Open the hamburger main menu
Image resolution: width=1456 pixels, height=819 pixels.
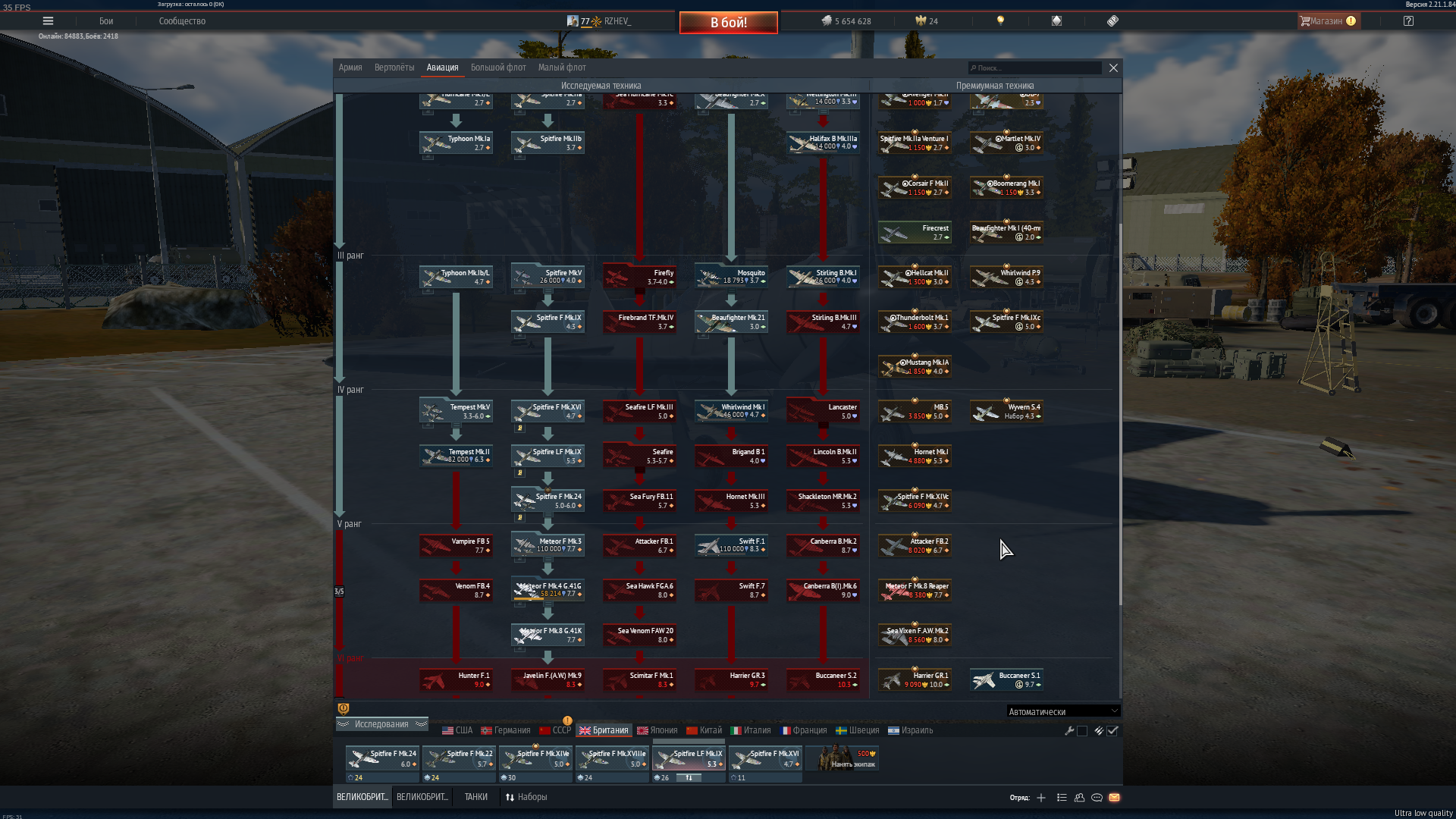point(48,21)
